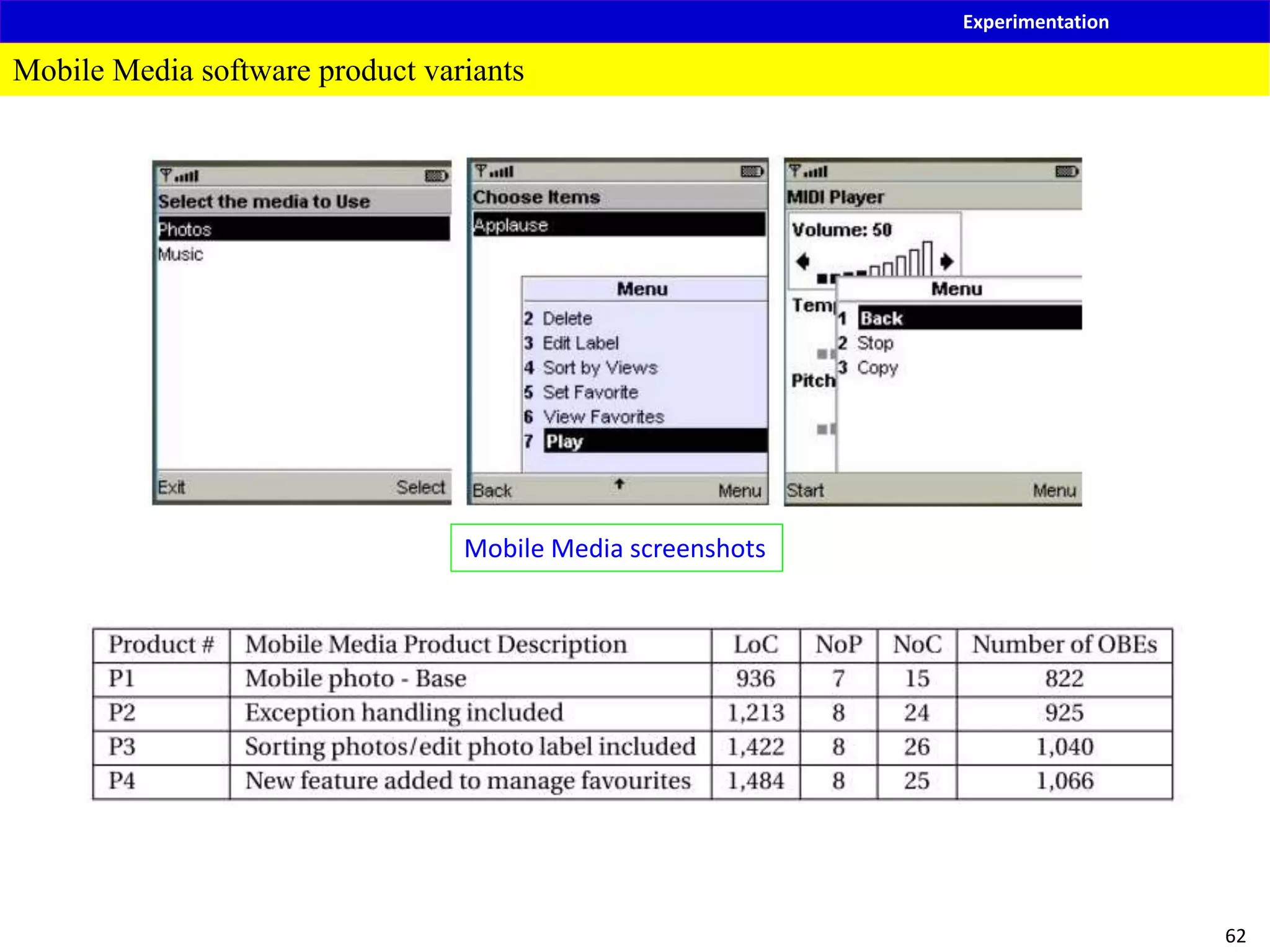The image size is (1270, 952).
Task: Click 'New feature added to manage favourites' cell
Action: tap(468, 781)
